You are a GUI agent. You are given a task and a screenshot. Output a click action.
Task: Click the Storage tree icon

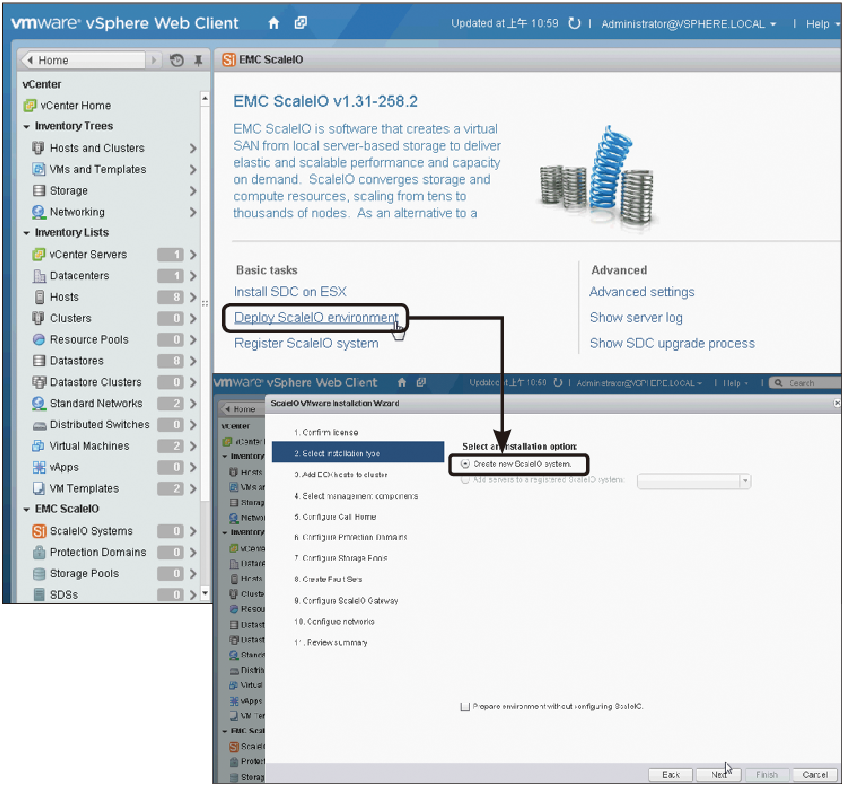38,191
